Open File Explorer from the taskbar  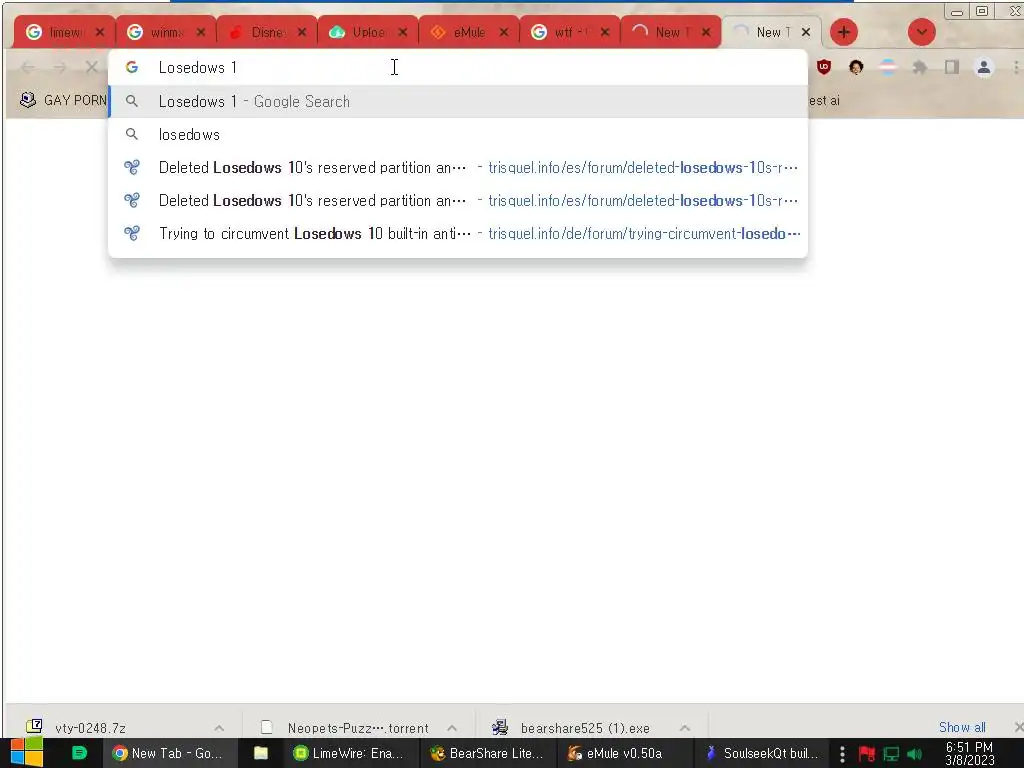pos(261,753)
